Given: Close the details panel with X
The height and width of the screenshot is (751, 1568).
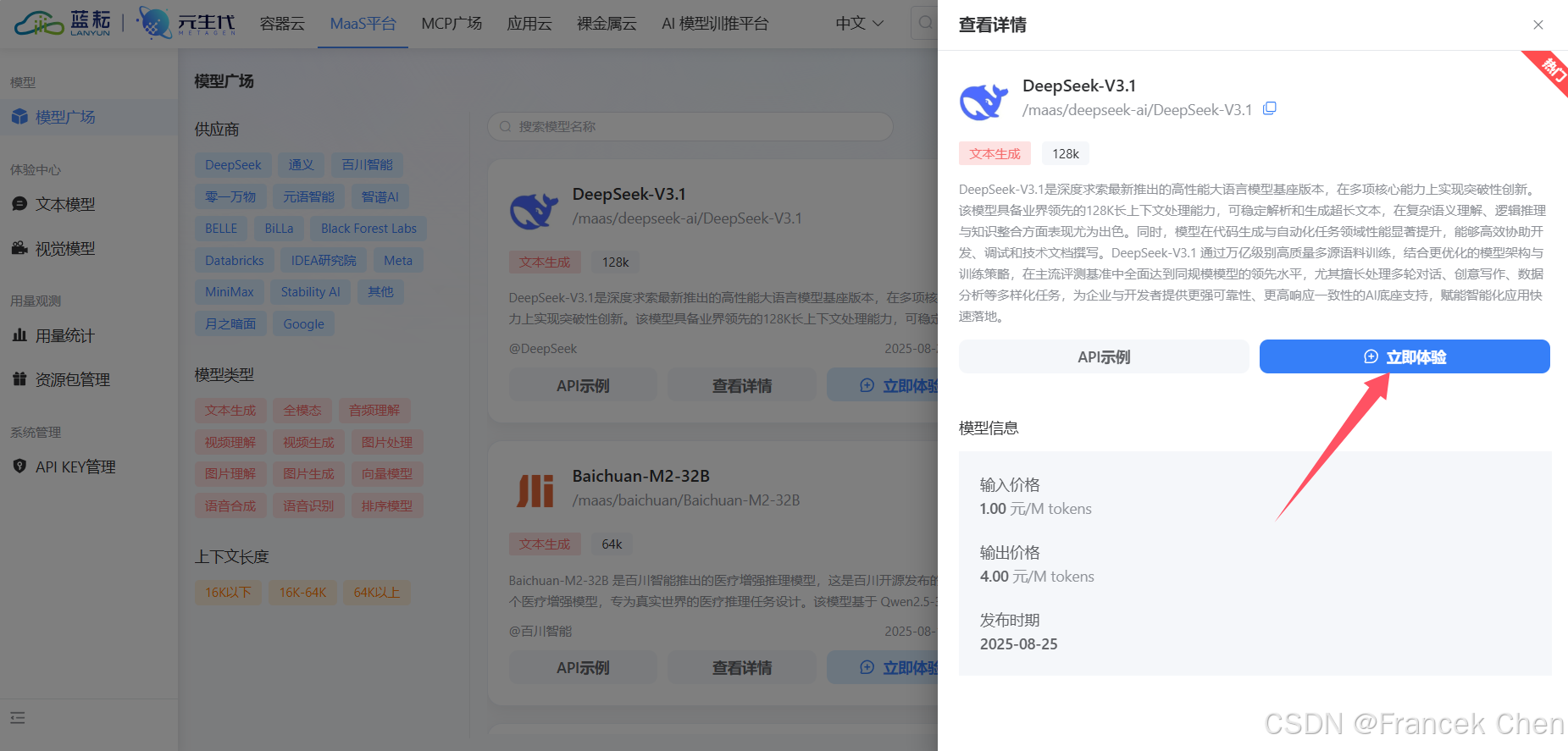Looking at the screenshot, I should point(1538,25).
